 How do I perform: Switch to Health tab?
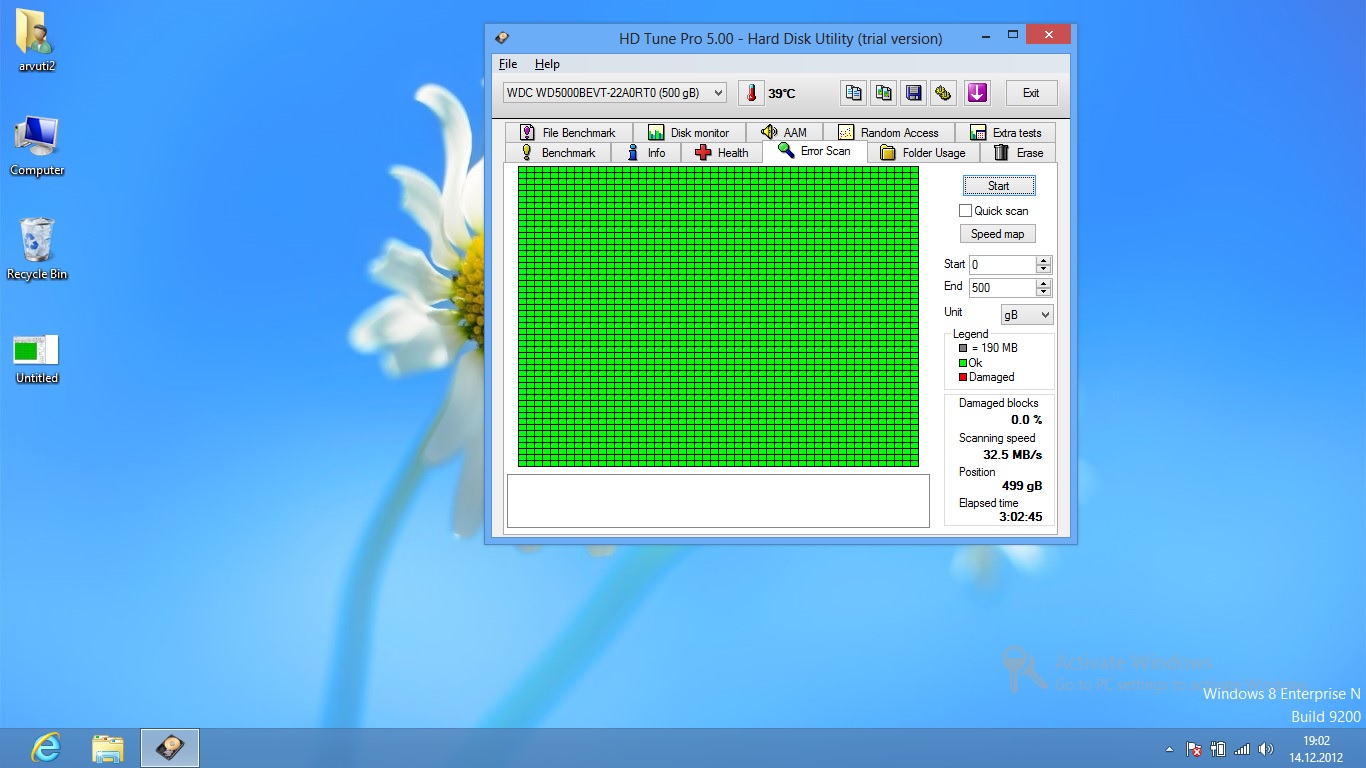coord(721,153)
